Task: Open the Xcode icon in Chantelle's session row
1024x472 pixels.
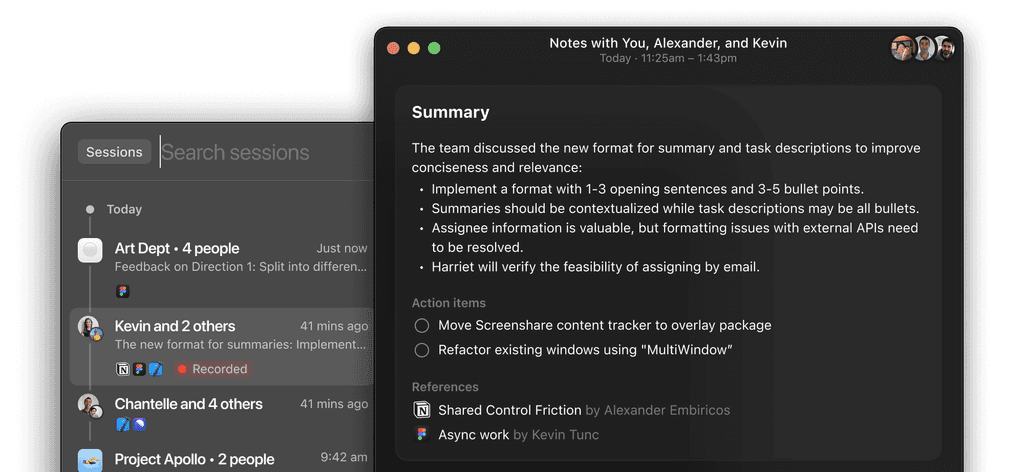Action: pos(123,424)
